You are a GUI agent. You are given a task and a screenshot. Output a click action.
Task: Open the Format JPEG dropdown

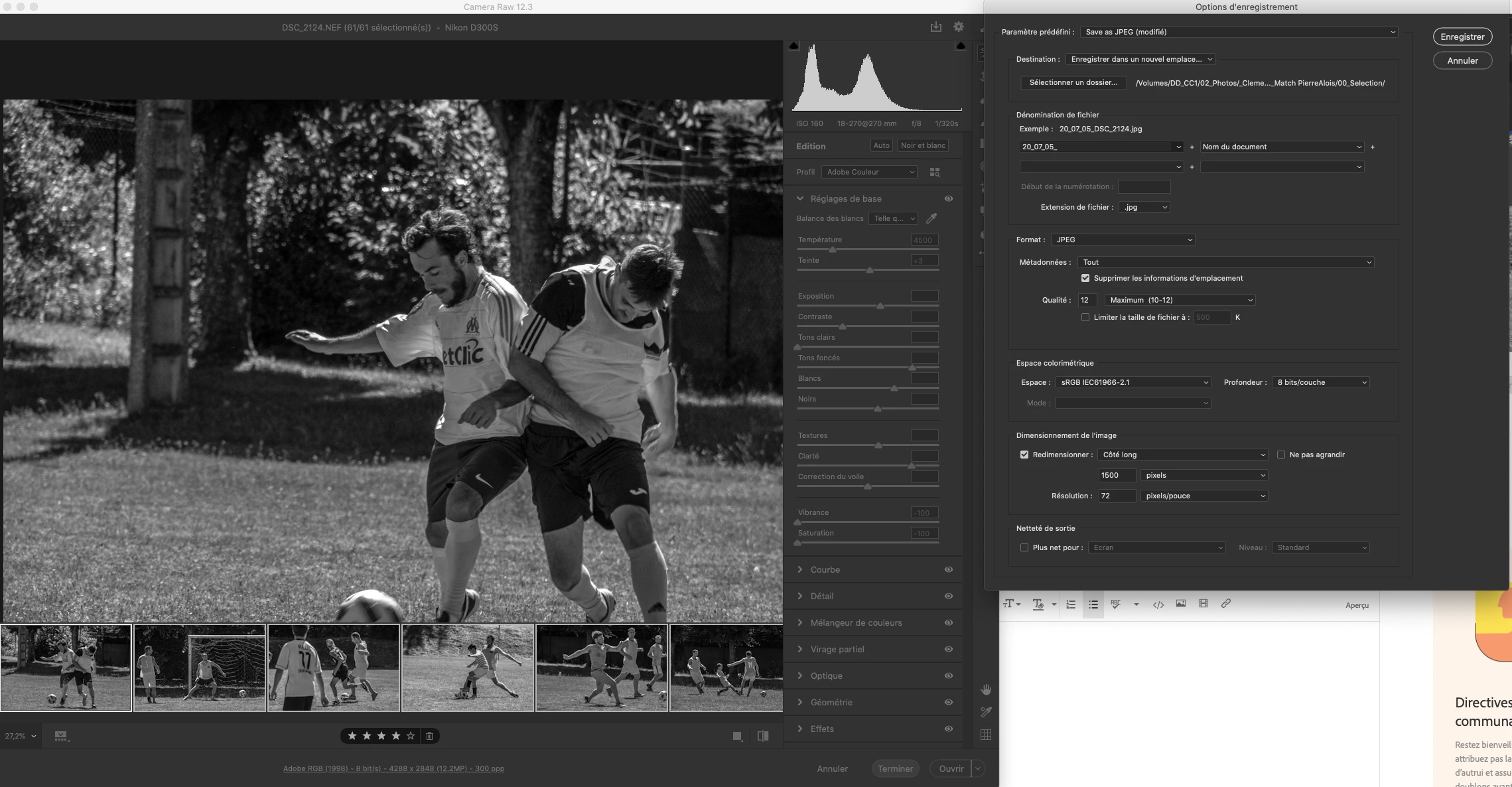(x=1123, y=240)
